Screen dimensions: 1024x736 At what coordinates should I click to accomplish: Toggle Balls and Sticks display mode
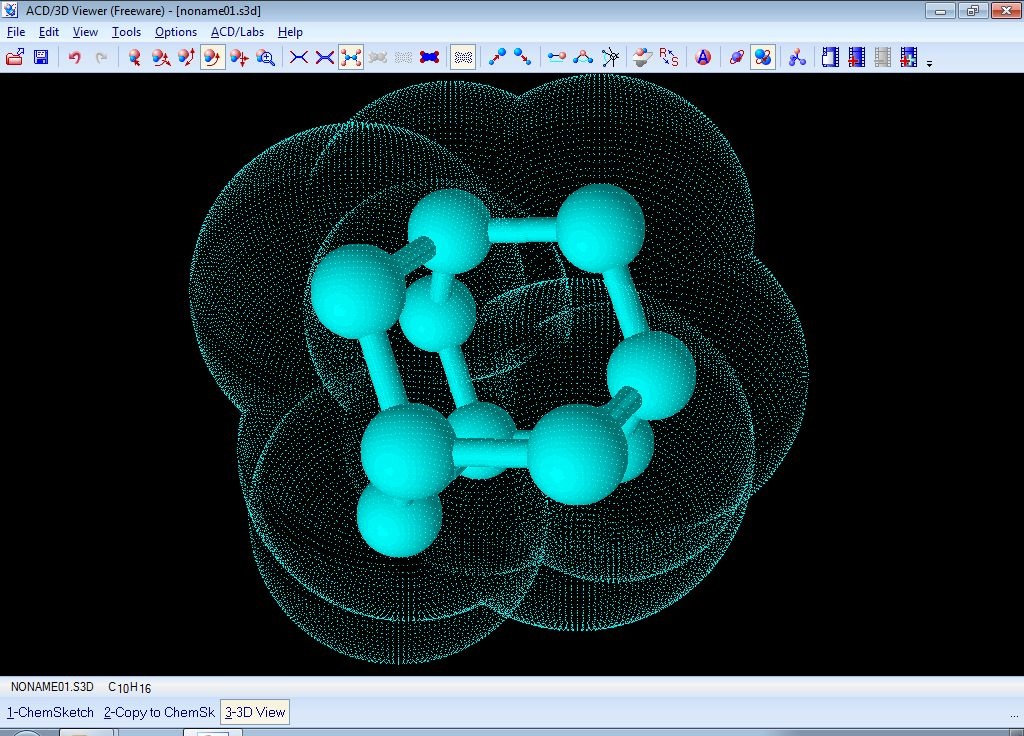(350, 57)
